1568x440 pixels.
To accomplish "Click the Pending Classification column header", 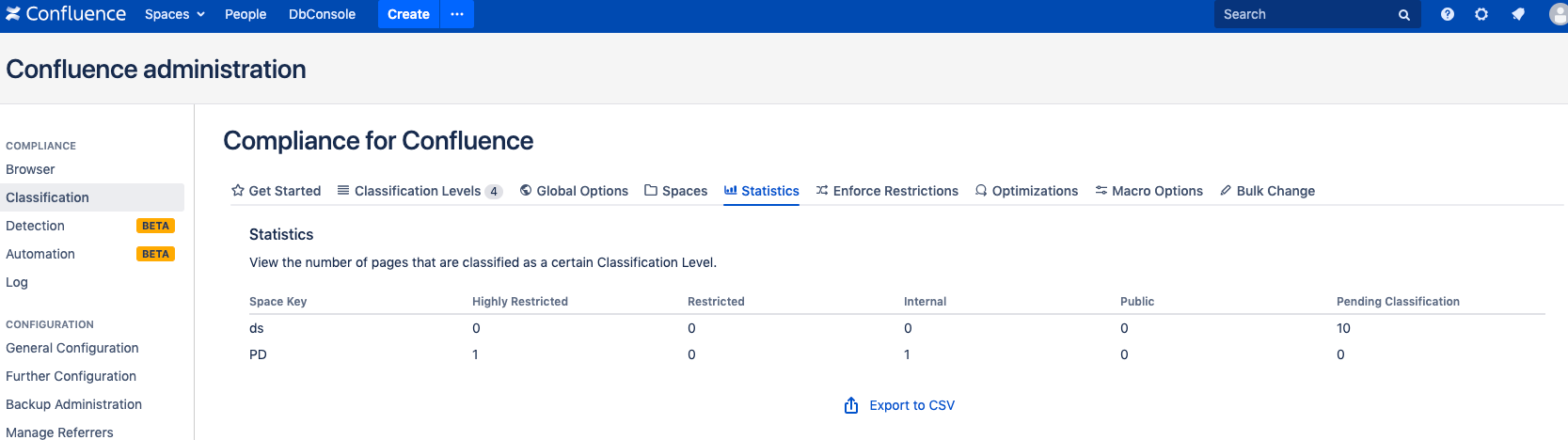I will pos(1399,302).
